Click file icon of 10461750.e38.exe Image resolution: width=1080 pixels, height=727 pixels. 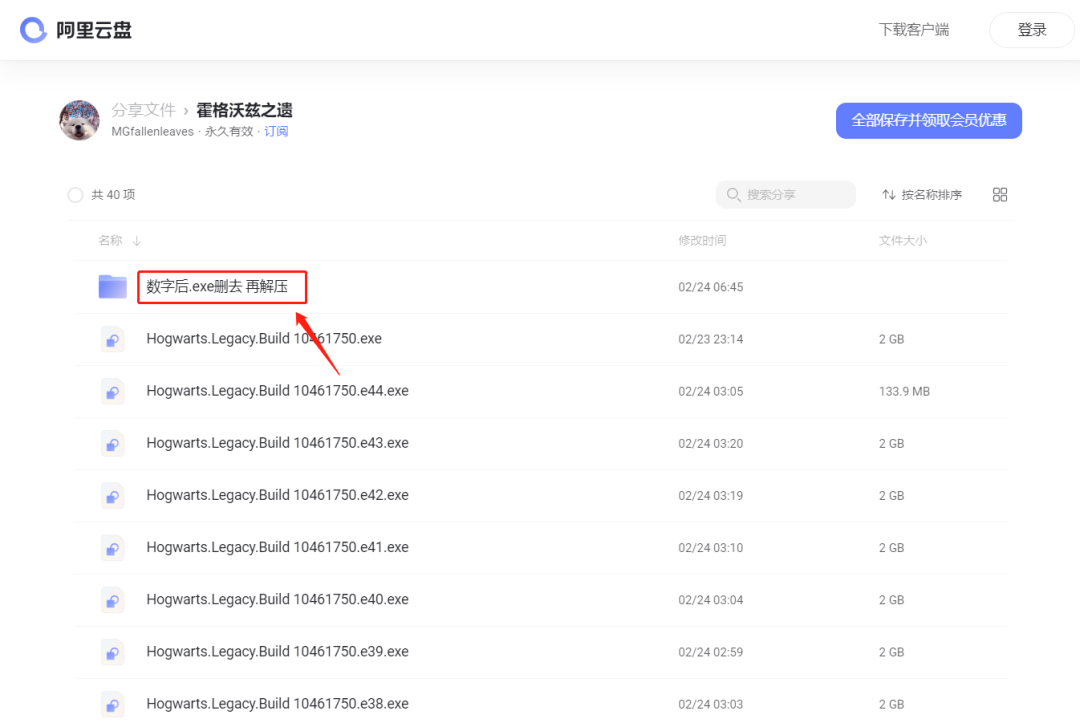click(112, 704)
